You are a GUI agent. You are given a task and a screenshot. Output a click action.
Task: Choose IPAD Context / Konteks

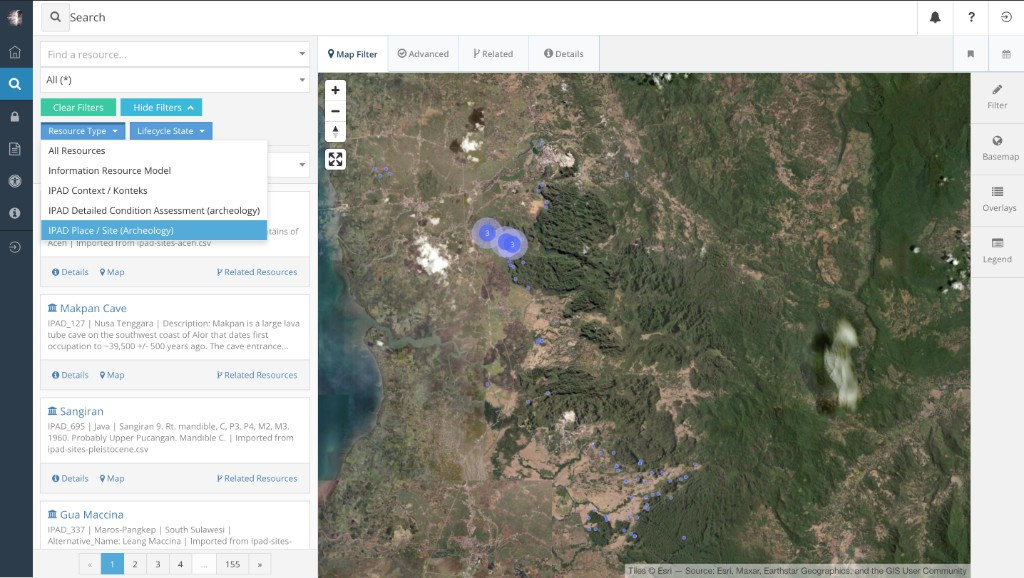pyautogui.click(x=154, y=191)
